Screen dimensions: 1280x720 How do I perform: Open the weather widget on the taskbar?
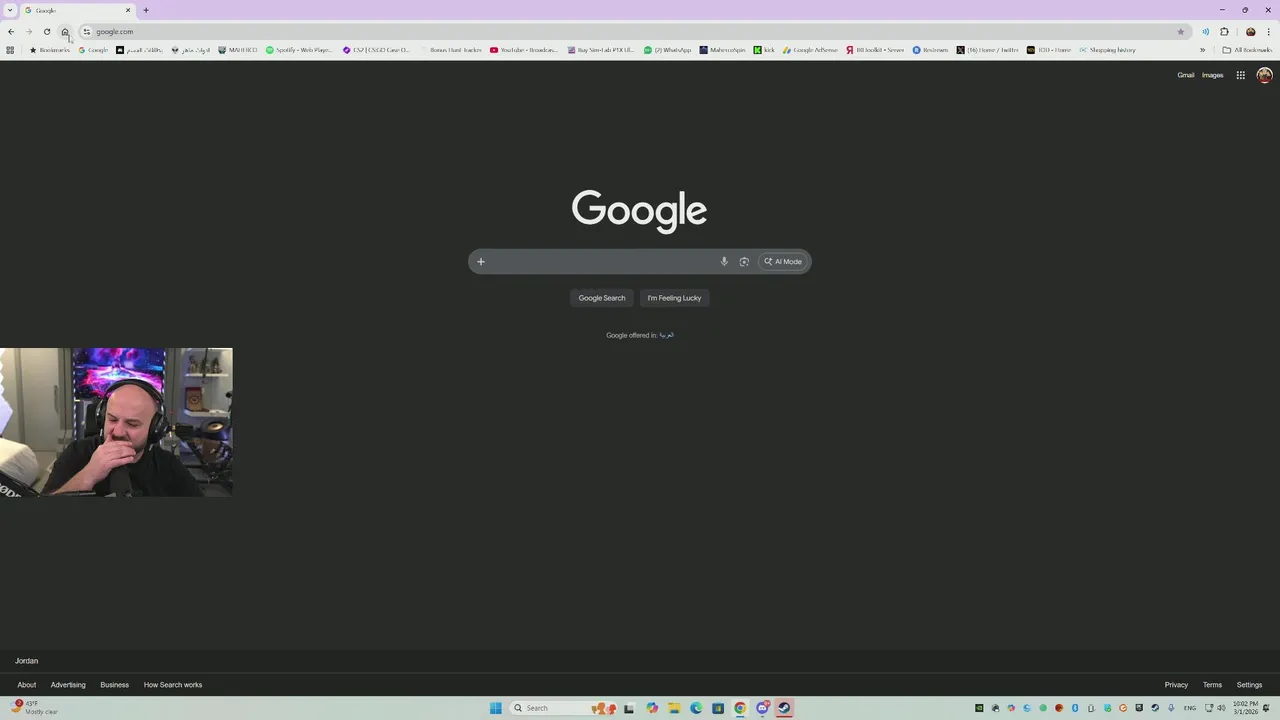tap(35, 708)
